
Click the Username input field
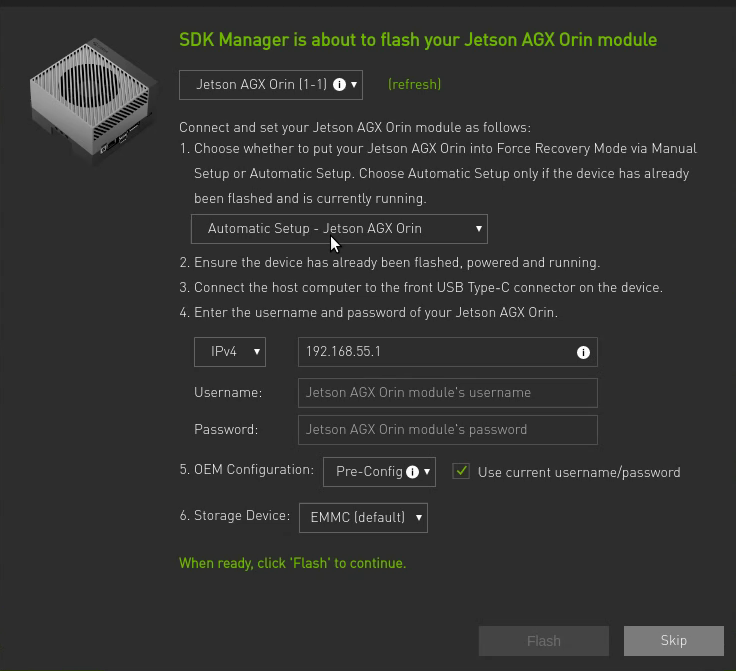tap(448, 393)
